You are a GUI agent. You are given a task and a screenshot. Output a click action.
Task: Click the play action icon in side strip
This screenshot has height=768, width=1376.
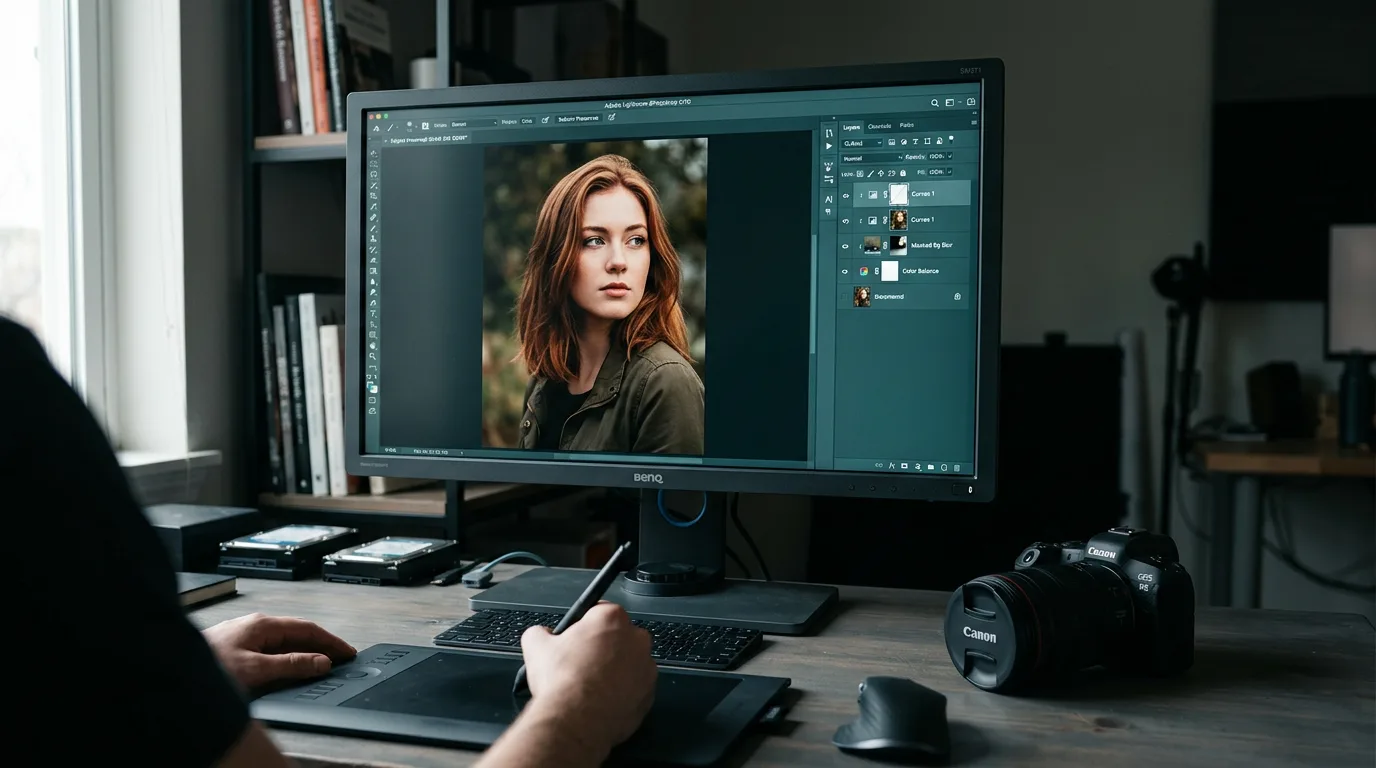829,146
